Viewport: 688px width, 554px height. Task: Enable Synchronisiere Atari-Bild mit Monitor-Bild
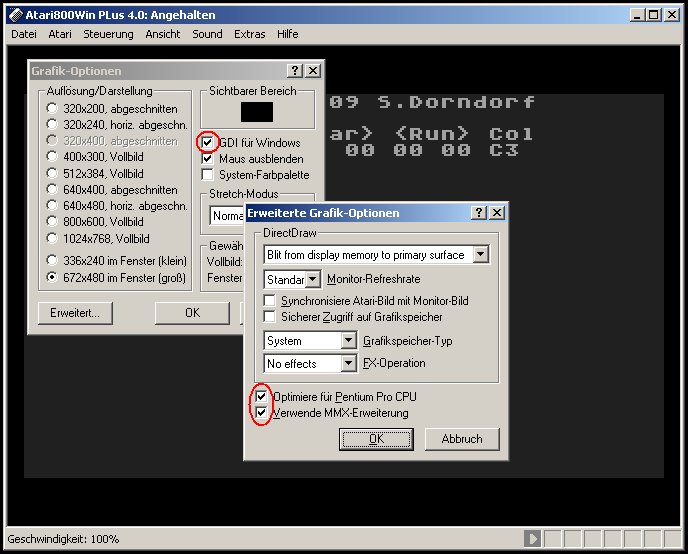coord(269,300)
